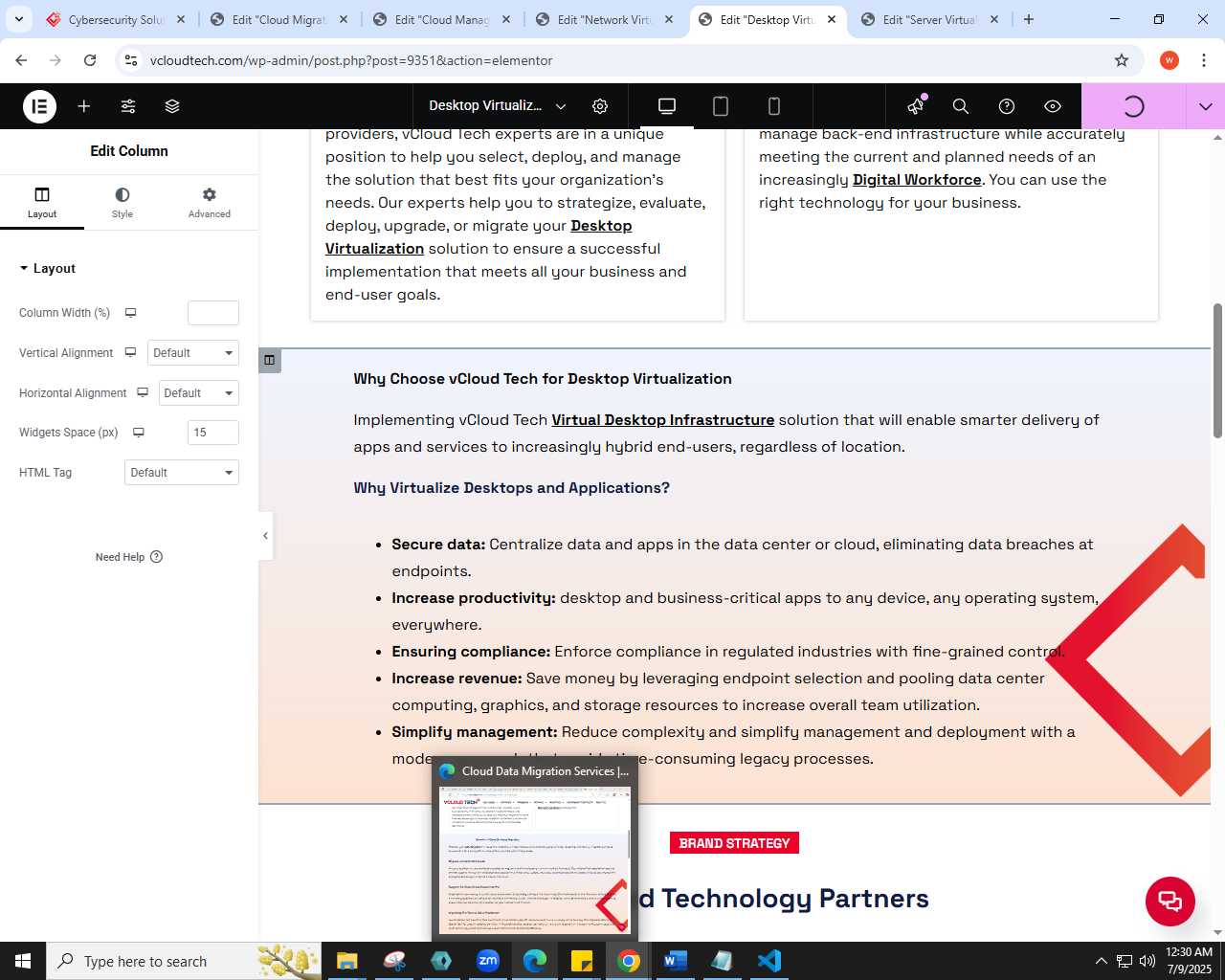The height and width of the screenshot is (980, 1225).
Task: Open Site Settings sliders icon
Action: pyautogui.click(x=128, y=106)
